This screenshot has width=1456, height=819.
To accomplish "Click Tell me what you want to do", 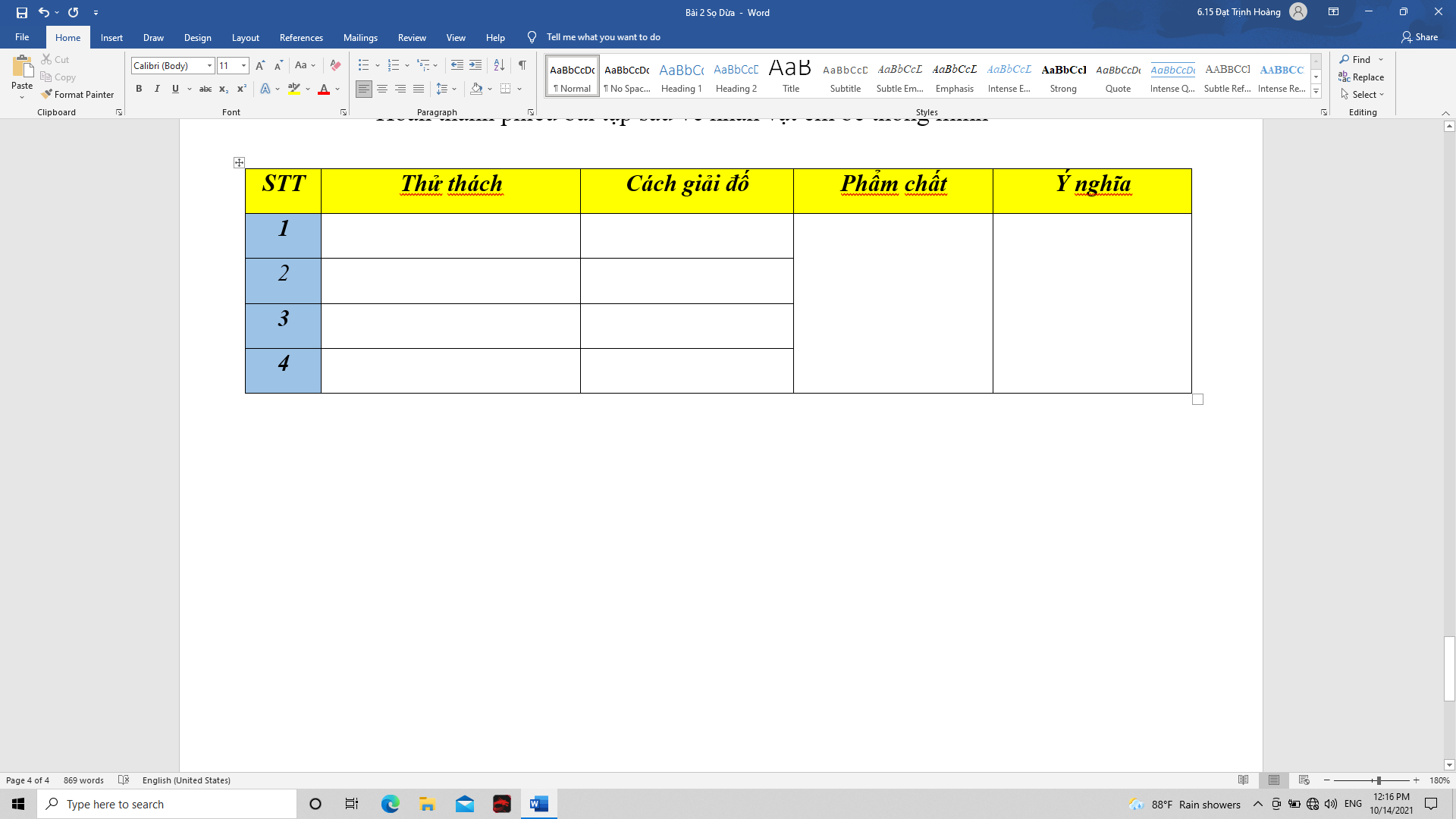I will [x=603, y=37].
